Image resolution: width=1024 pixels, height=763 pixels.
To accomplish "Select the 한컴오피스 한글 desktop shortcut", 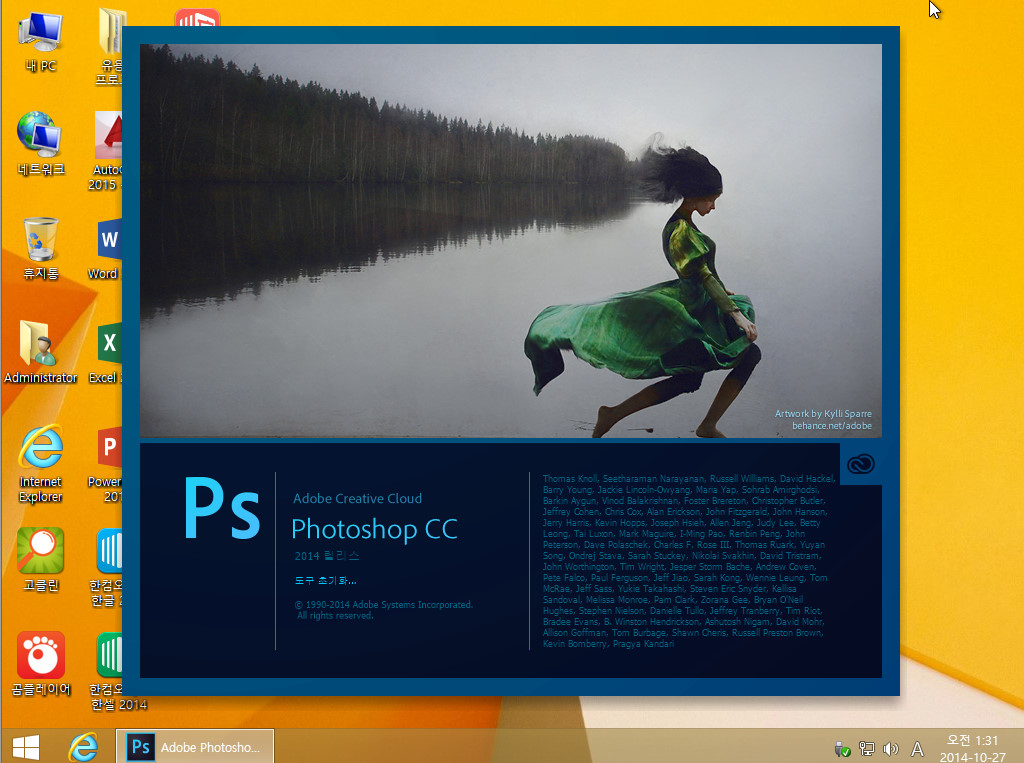I will (x=107, y=567).
